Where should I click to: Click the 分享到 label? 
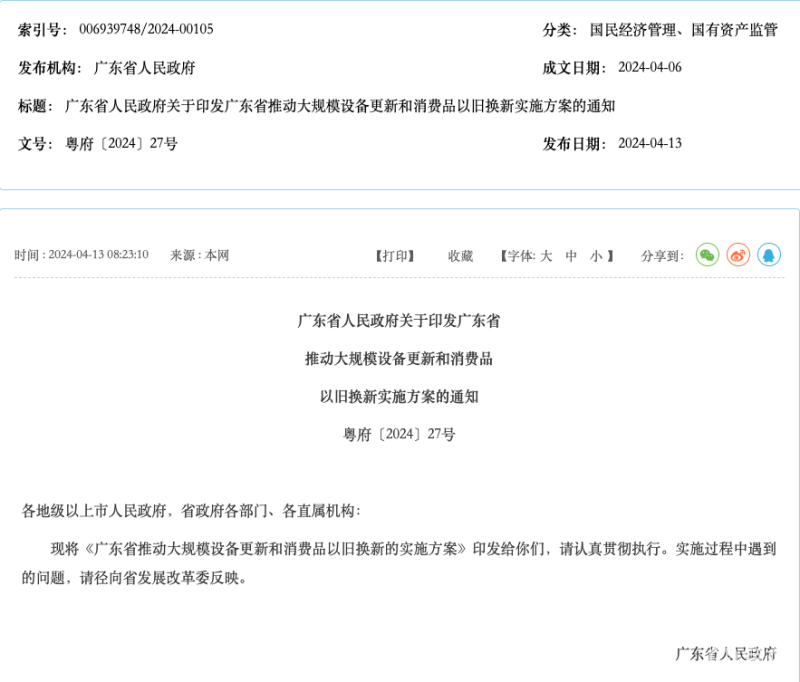tap(662, 256)
